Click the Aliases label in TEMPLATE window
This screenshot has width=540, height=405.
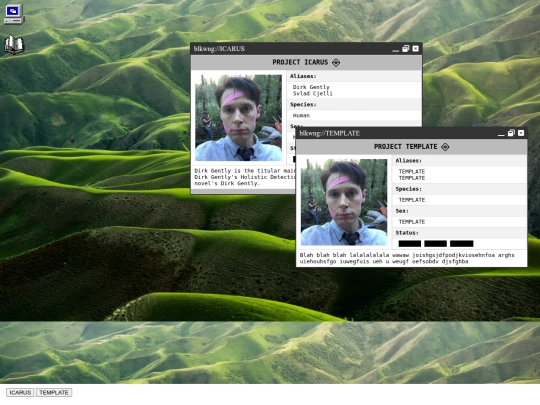pos(409,160)
